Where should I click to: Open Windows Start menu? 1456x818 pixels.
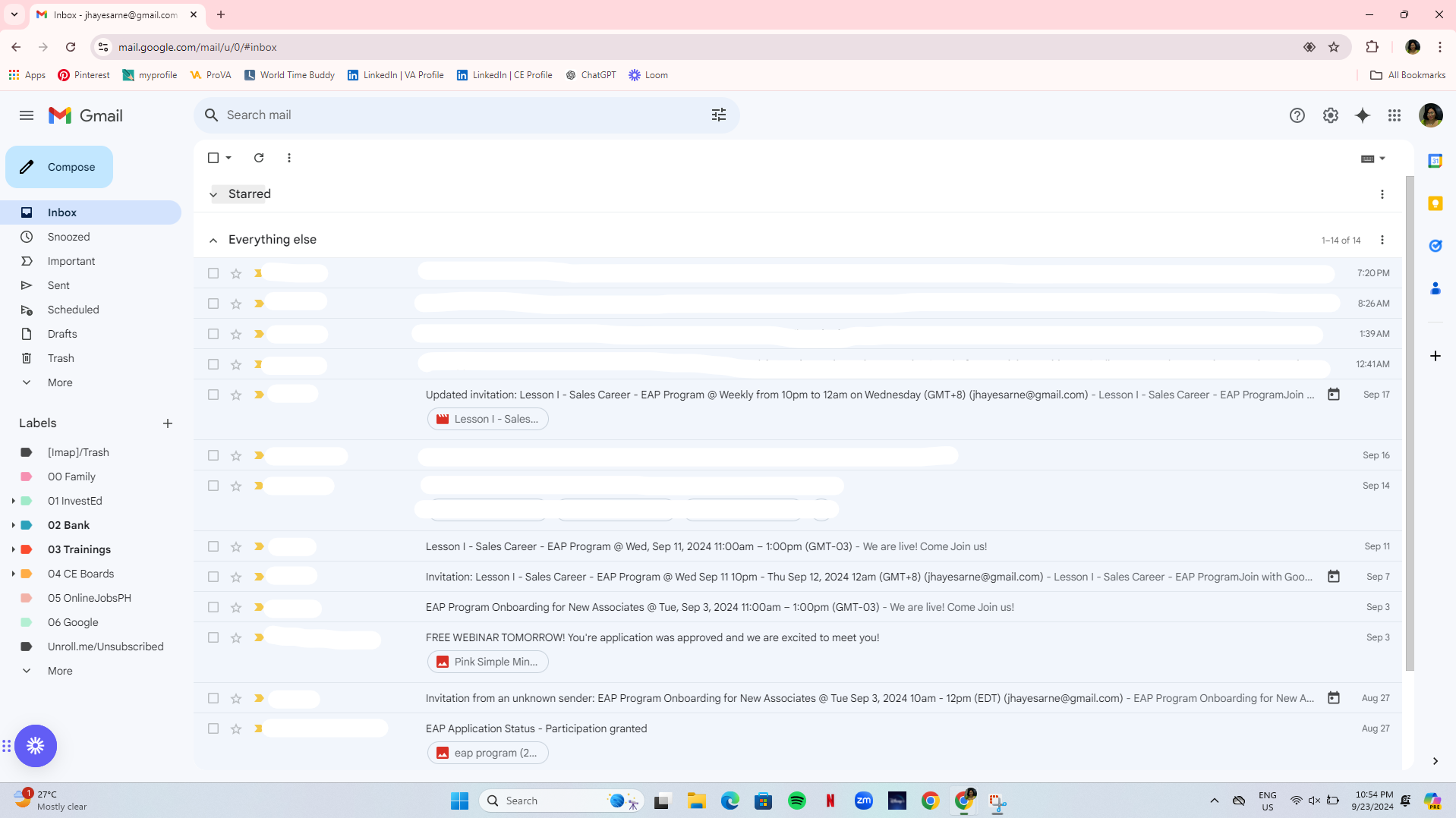[460, 801]
